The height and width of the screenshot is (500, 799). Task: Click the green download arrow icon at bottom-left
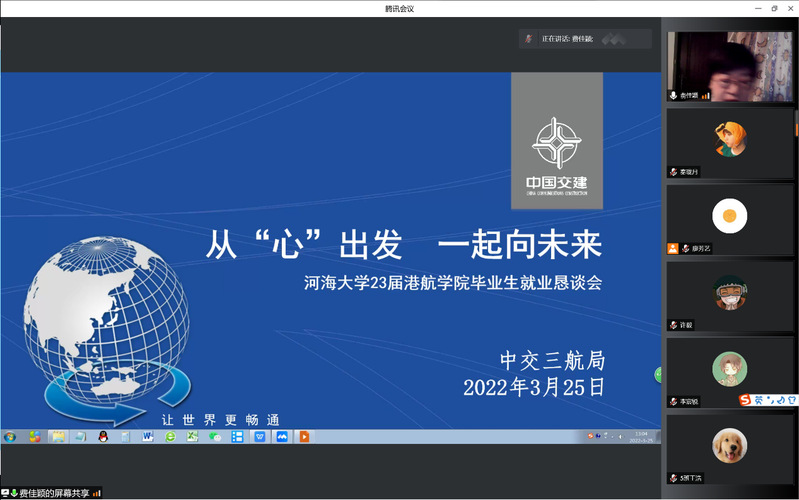[x=14, y=493]
